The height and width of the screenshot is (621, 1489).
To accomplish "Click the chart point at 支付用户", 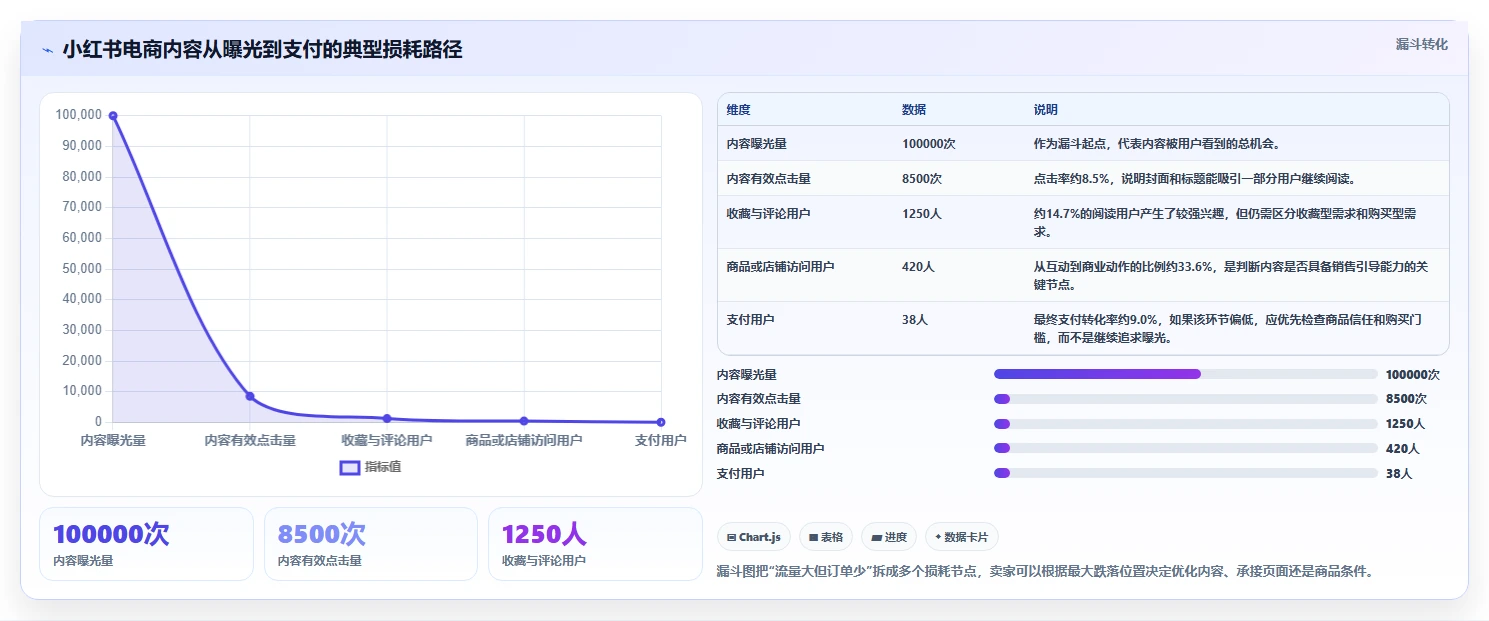I will tap(661, 422).
